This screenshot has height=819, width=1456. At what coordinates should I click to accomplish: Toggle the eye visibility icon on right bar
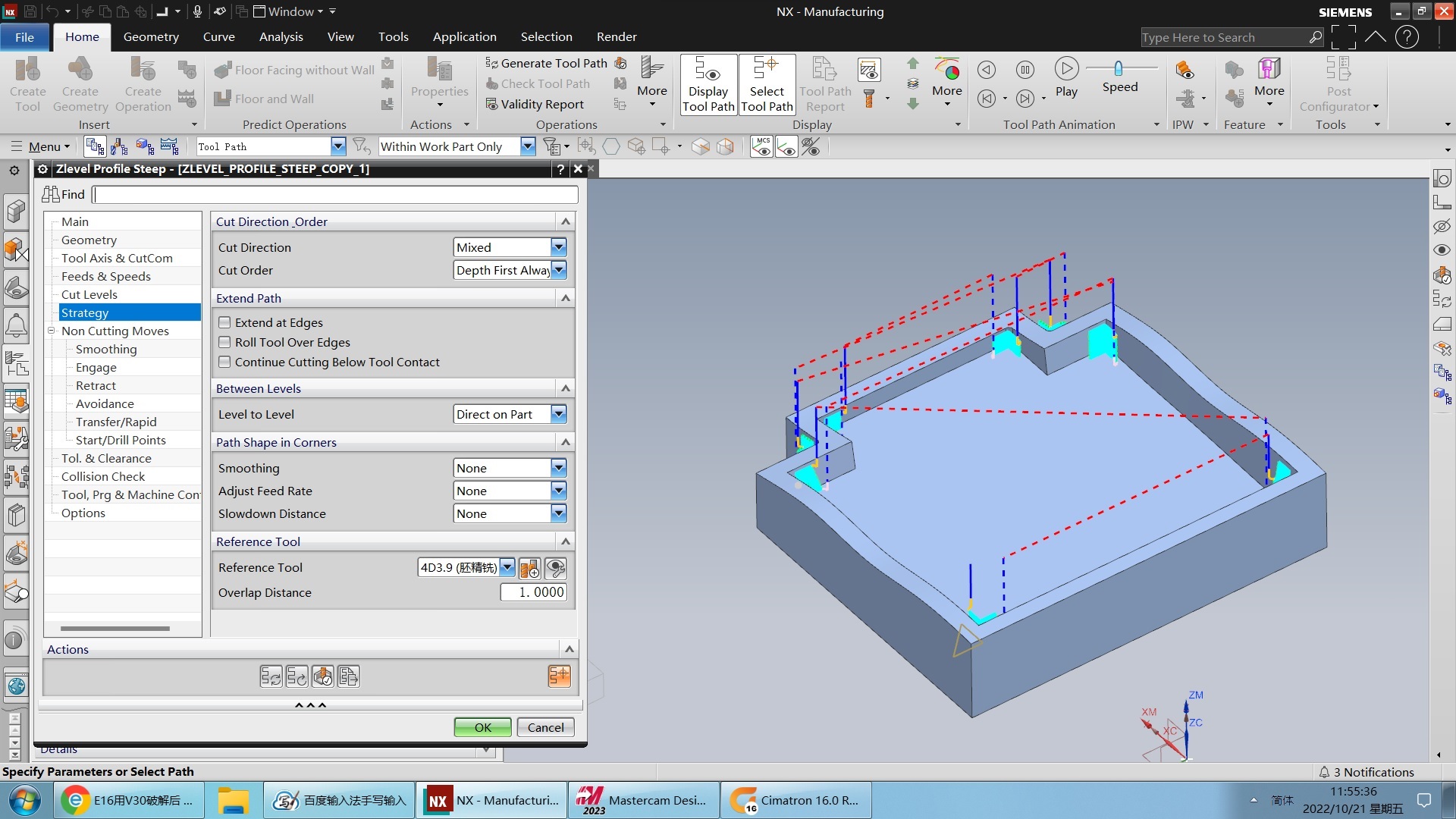click(x=1442, y=249)
